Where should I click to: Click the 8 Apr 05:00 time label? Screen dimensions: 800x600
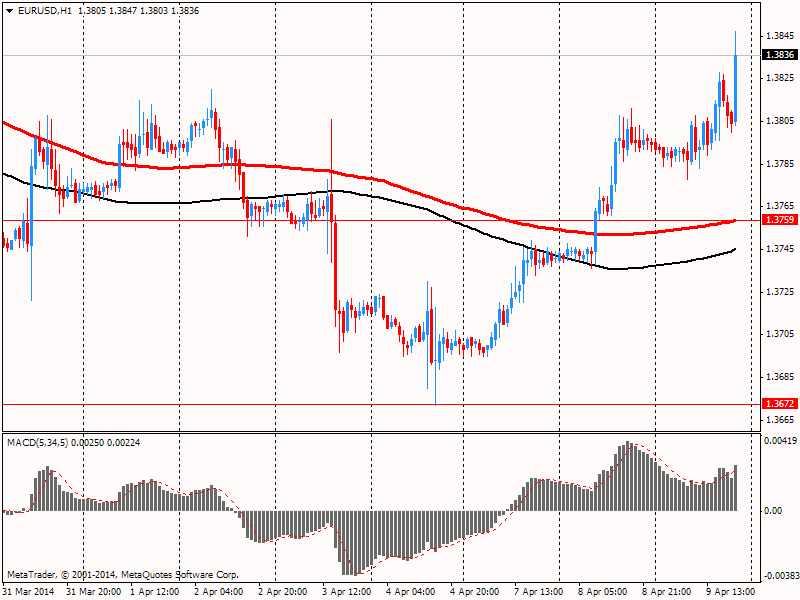tap(603, 592)
